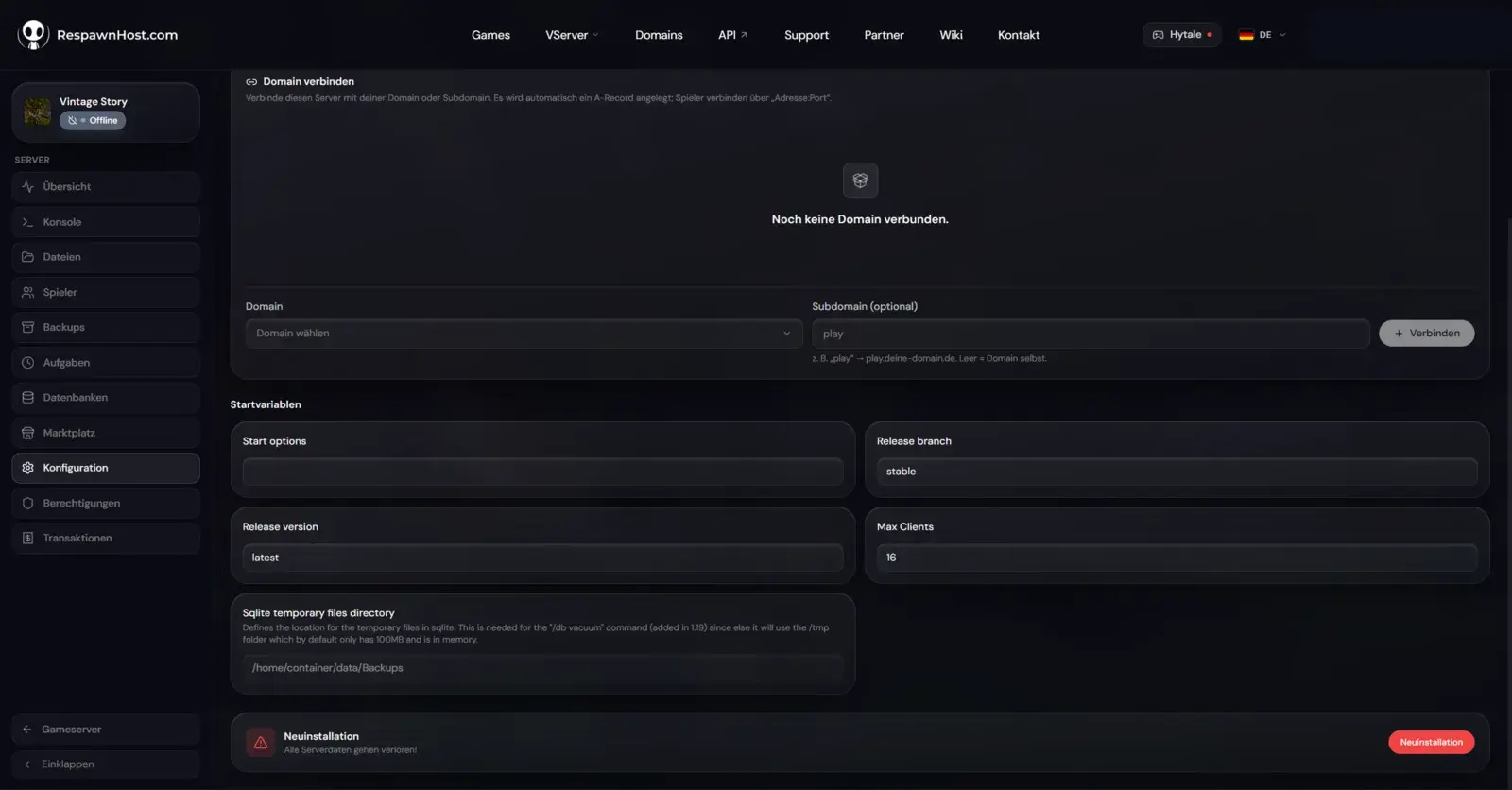Screen dimensions: 1512x790
Task: Open the Domain wählen dropdown
Action: coord(524,334)
